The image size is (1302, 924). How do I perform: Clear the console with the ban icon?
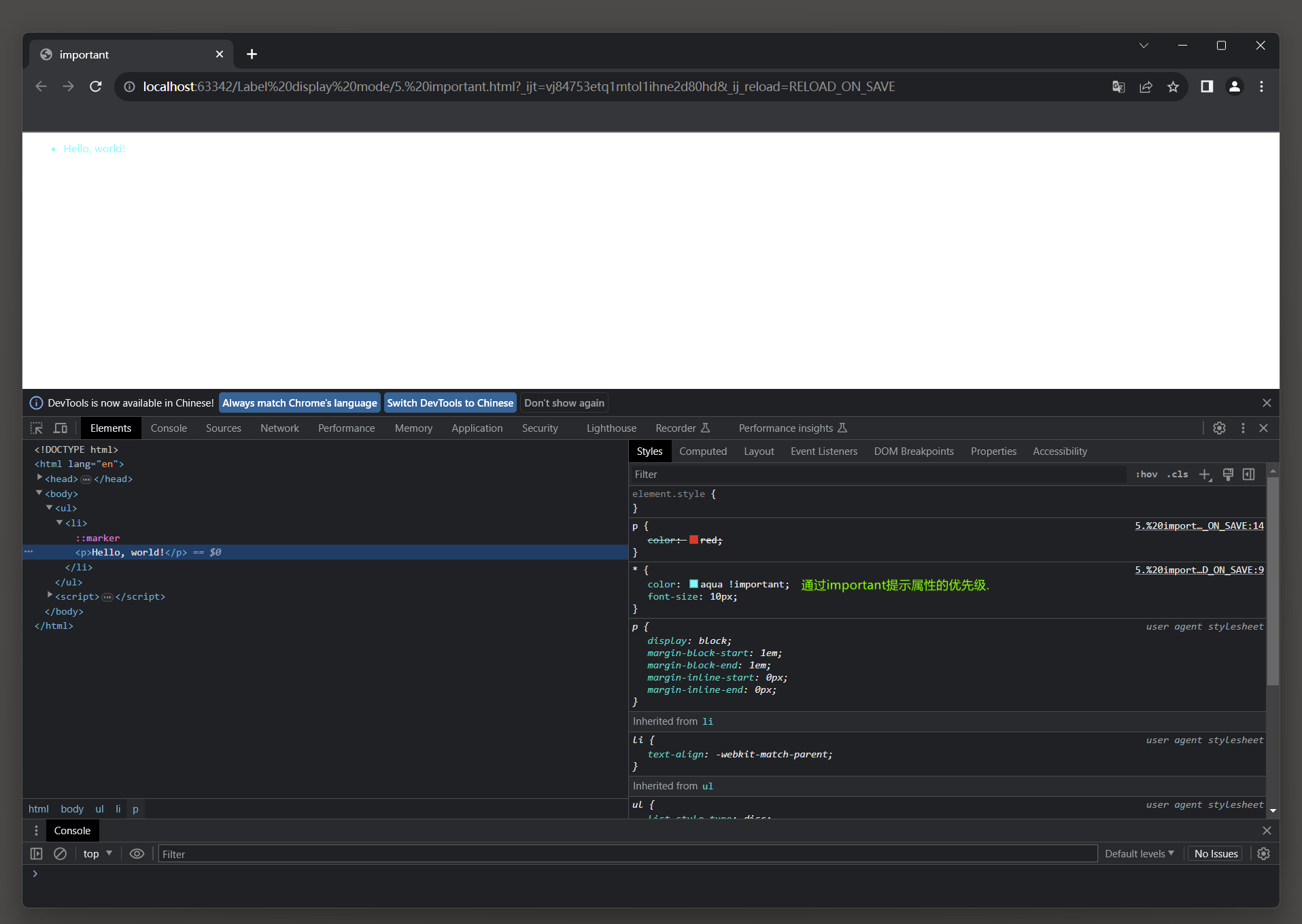tap(61, 854)
